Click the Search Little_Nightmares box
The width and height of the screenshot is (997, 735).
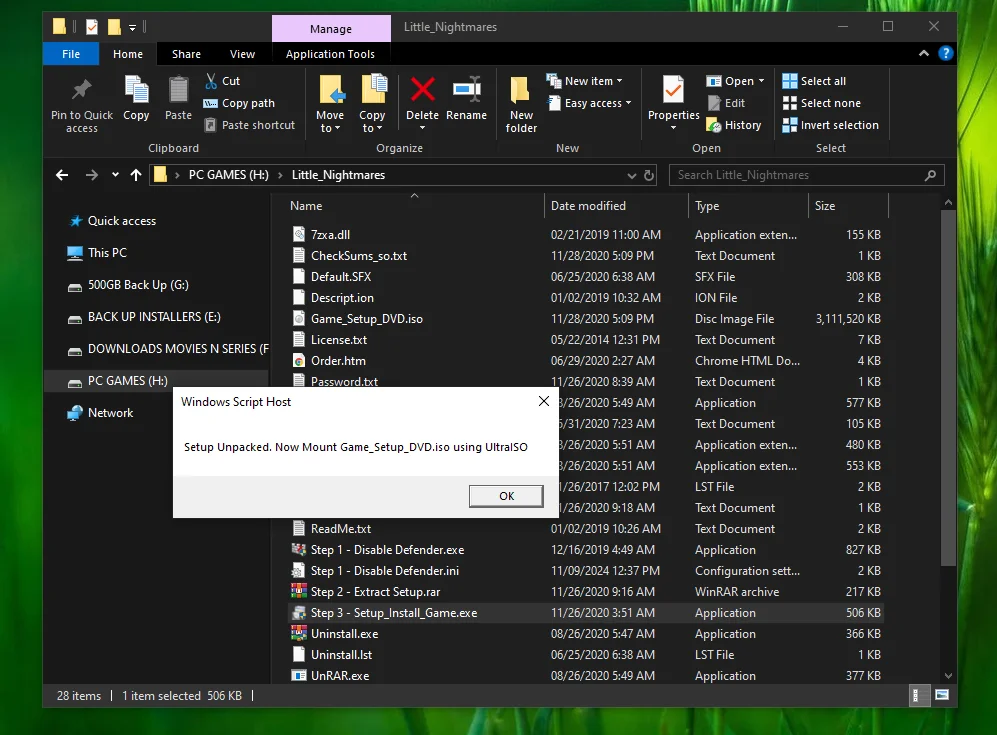[x=806, y=175]
